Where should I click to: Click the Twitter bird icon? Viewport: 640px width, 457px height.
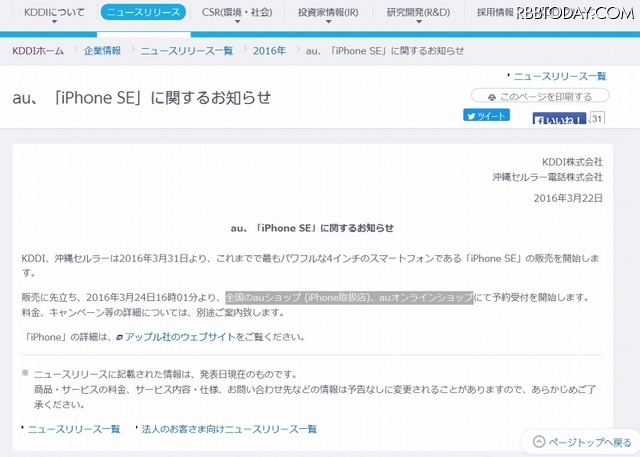pyautogui.click(x=471, y=116)
